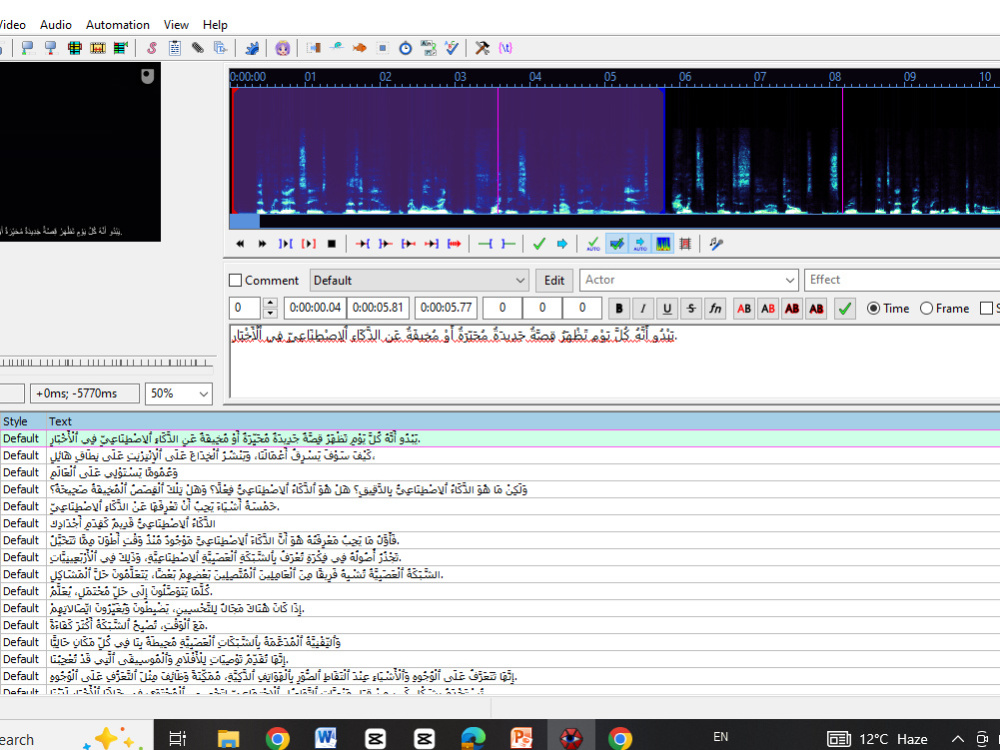Toggle karaoke mode microphone icon
Image resolution: width=1000 pixels, height=750 pixels.
click(x=716, y=244)
